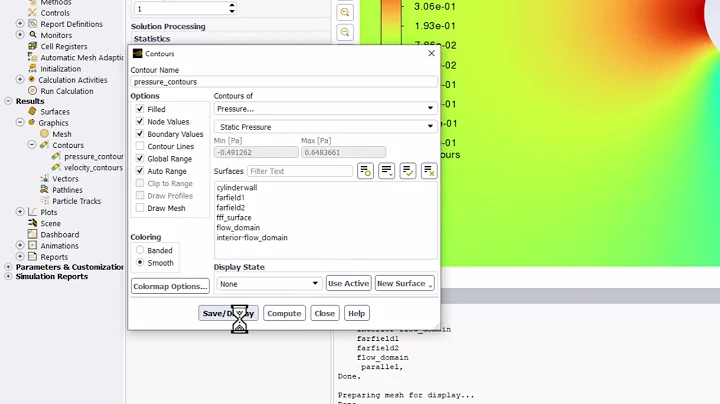The image size is (720, 404).
Task: Click the Report Definitions icon
Action: (x=33, y=23)
